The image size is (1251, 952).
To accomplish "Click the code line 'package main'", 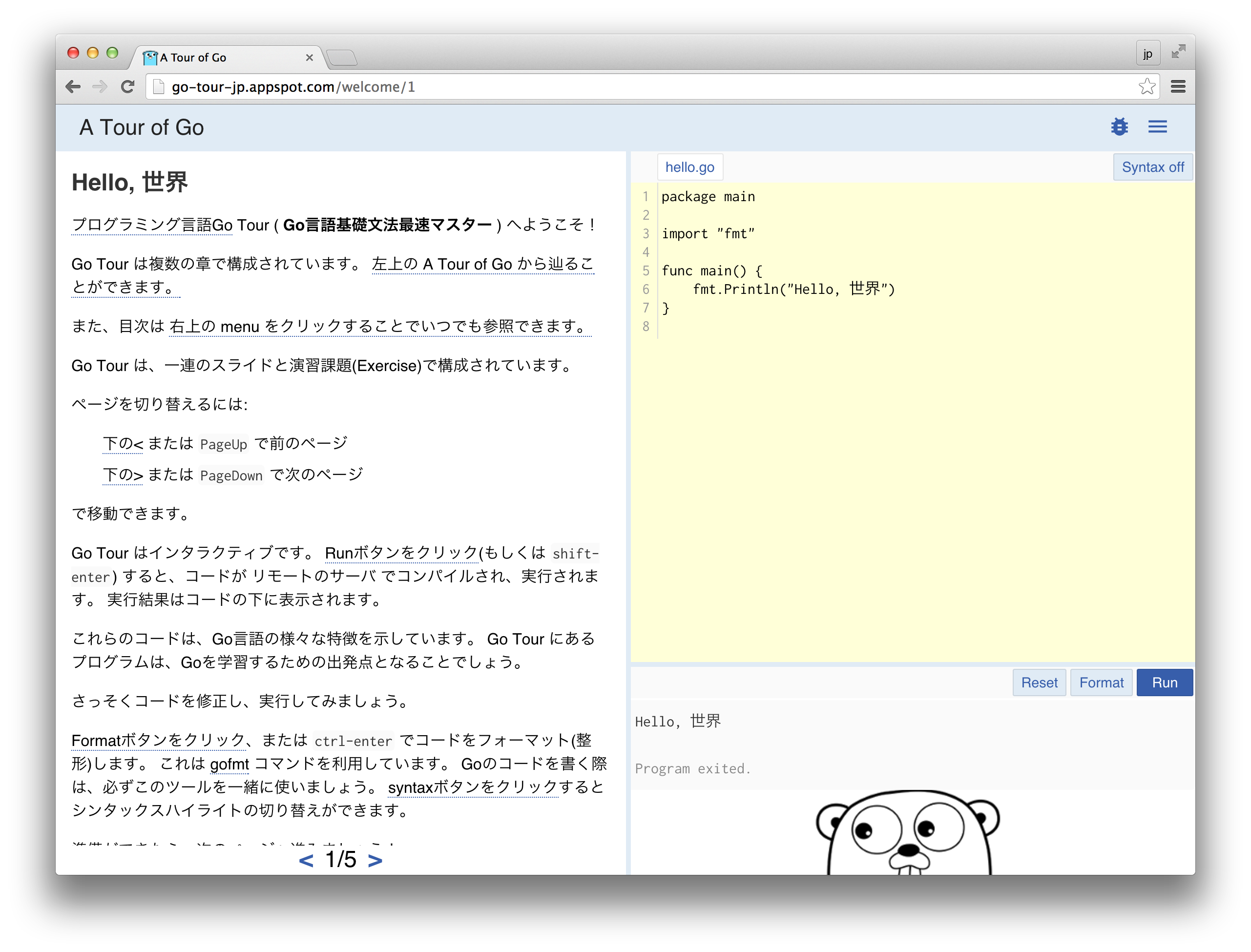I will pyautogui.click(x=708, y=197).
